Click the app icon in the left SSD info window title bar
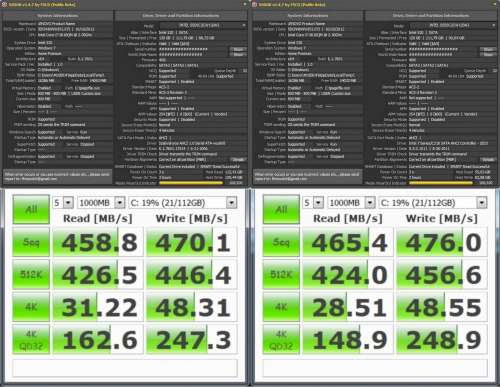The width and height of the screenshot is (500, 387). click(4, 5)
